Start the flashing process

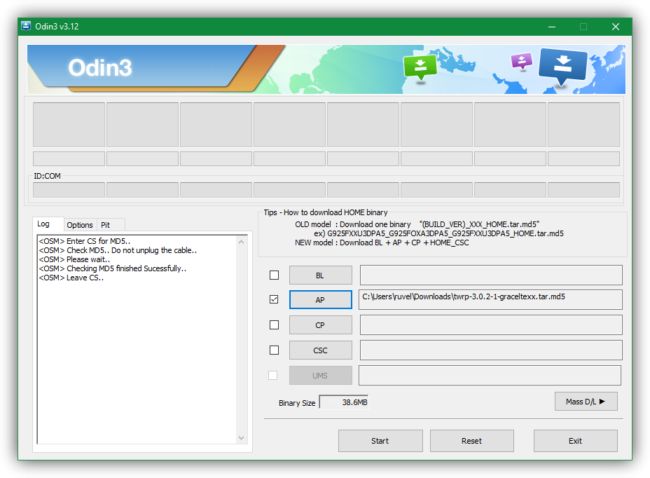click(380, 441)
